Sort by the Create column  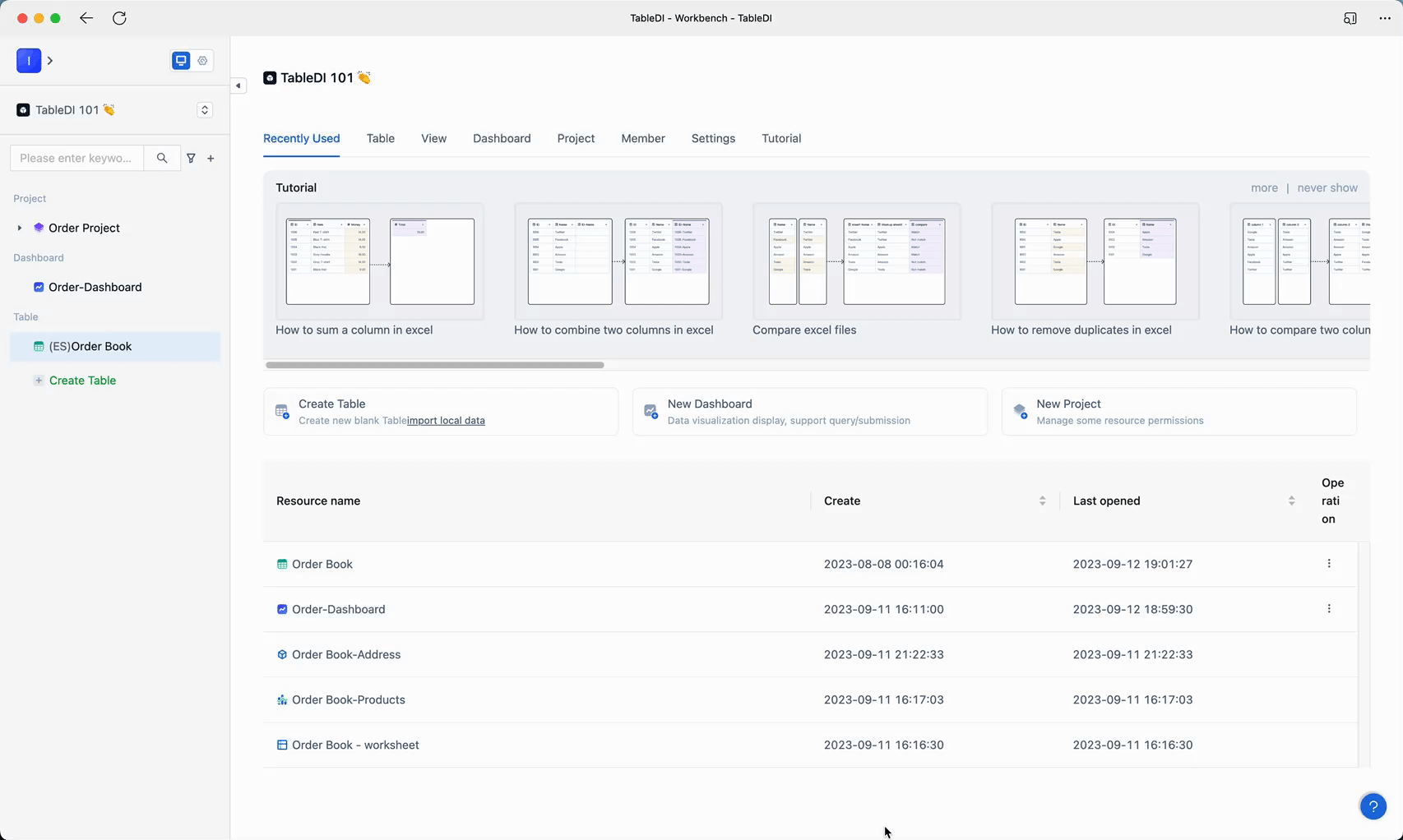click(1042, 501)
